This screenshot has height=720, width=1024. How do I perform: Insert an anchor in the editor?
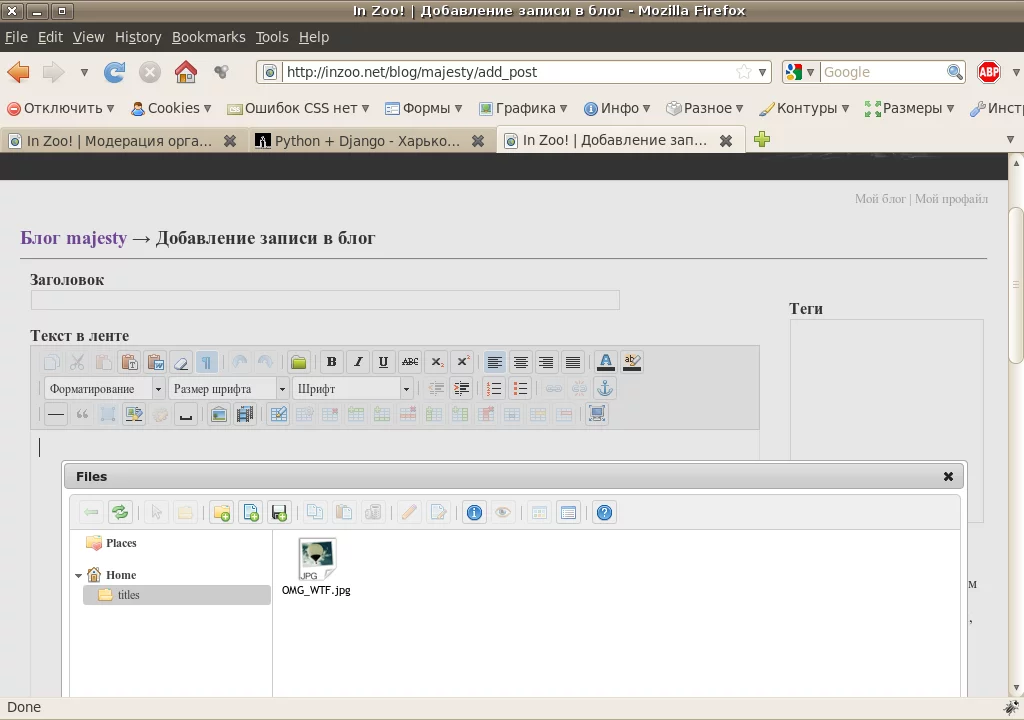605,389
